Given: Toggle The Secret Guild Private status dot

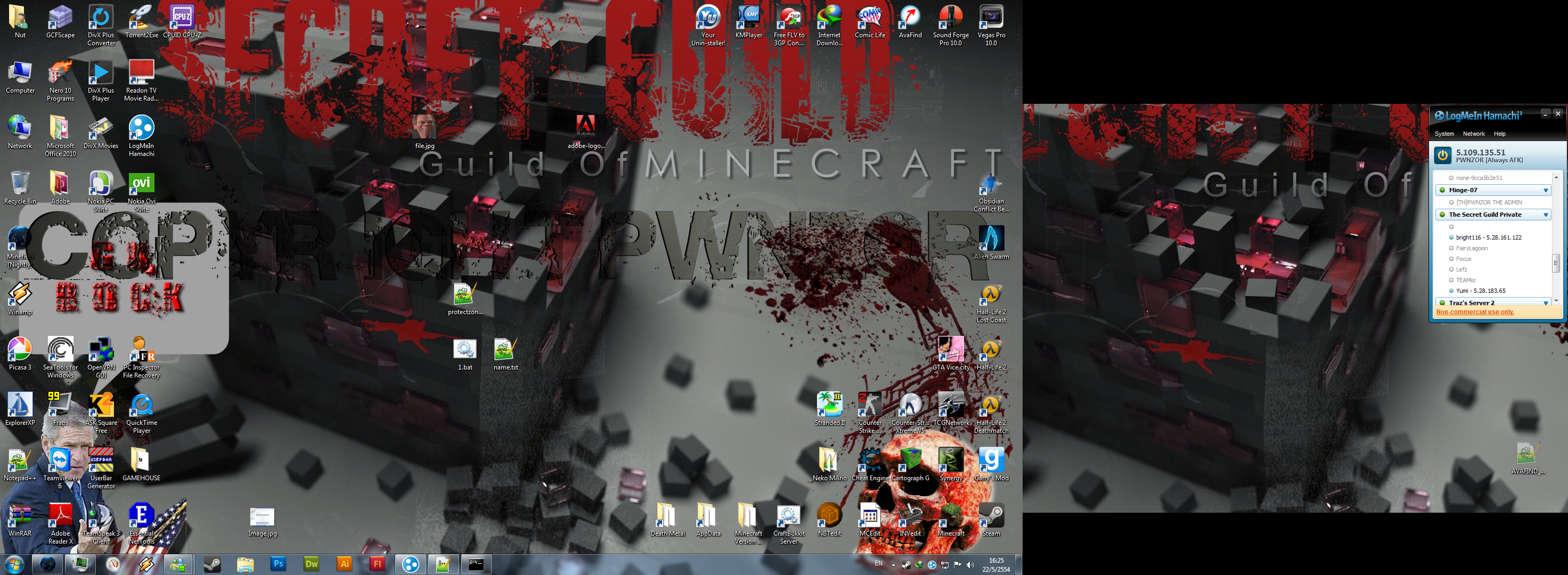Looking at the screenshot, I should 1442,215.
